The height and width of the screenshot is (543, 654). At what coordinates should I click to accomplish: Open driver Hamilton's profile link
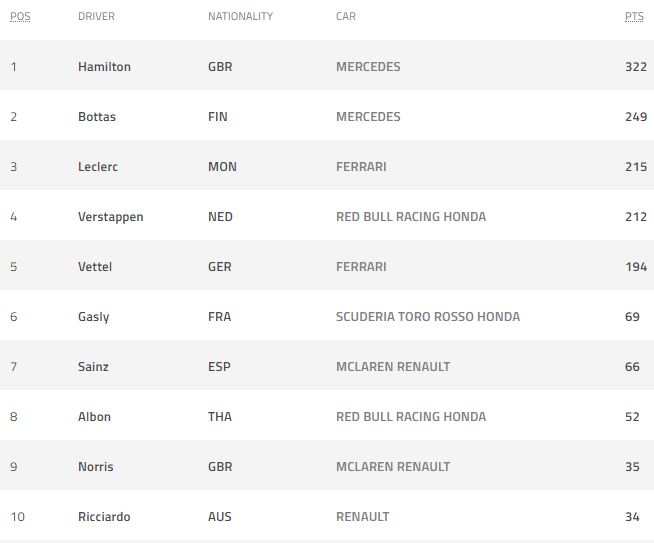coord(104,67)
